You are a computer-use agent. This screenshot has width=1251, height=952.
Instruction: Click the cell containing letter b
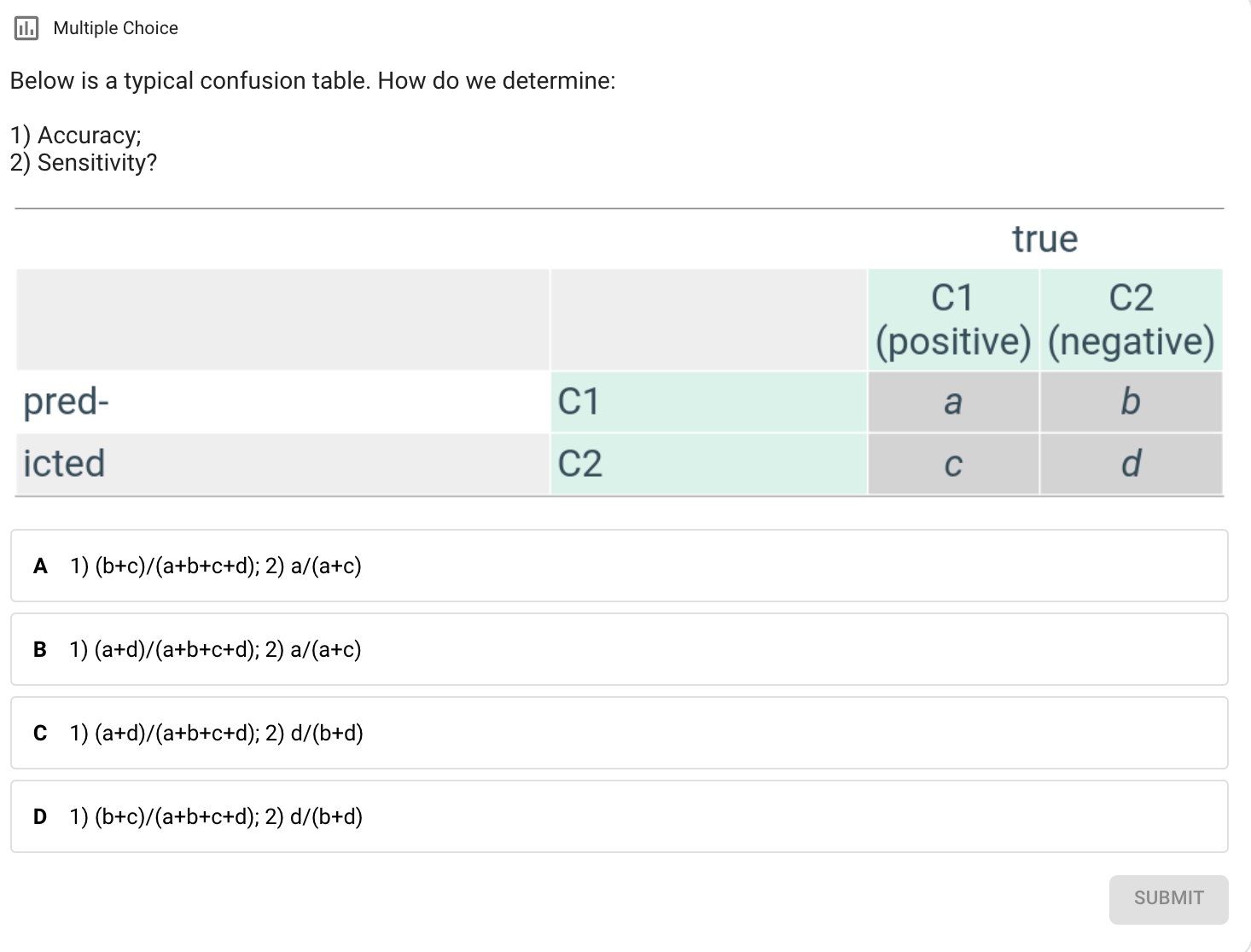pos(1131,402)
